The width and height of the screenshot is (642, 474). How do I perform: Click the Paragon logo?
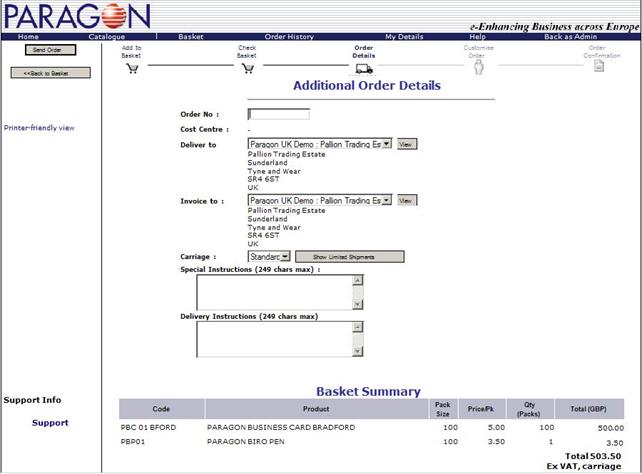tap(77, 16)
